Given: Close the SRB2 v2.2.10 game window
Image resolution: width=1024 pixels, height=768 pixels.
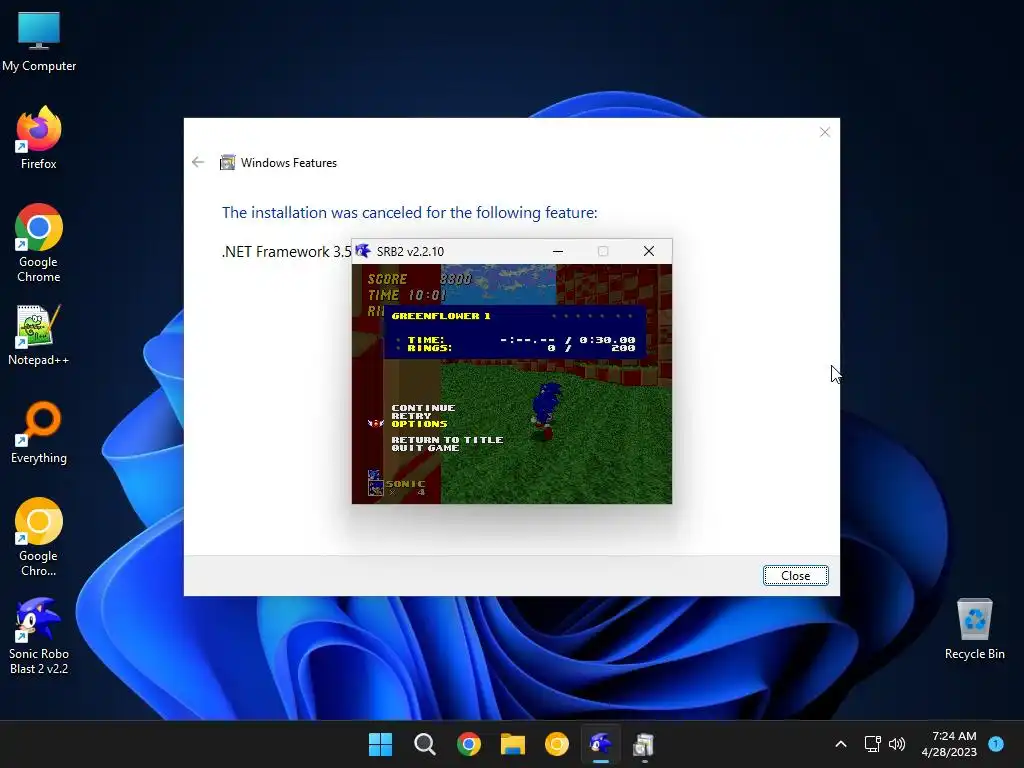Looking at the screenshot, I should coord(648,251).
